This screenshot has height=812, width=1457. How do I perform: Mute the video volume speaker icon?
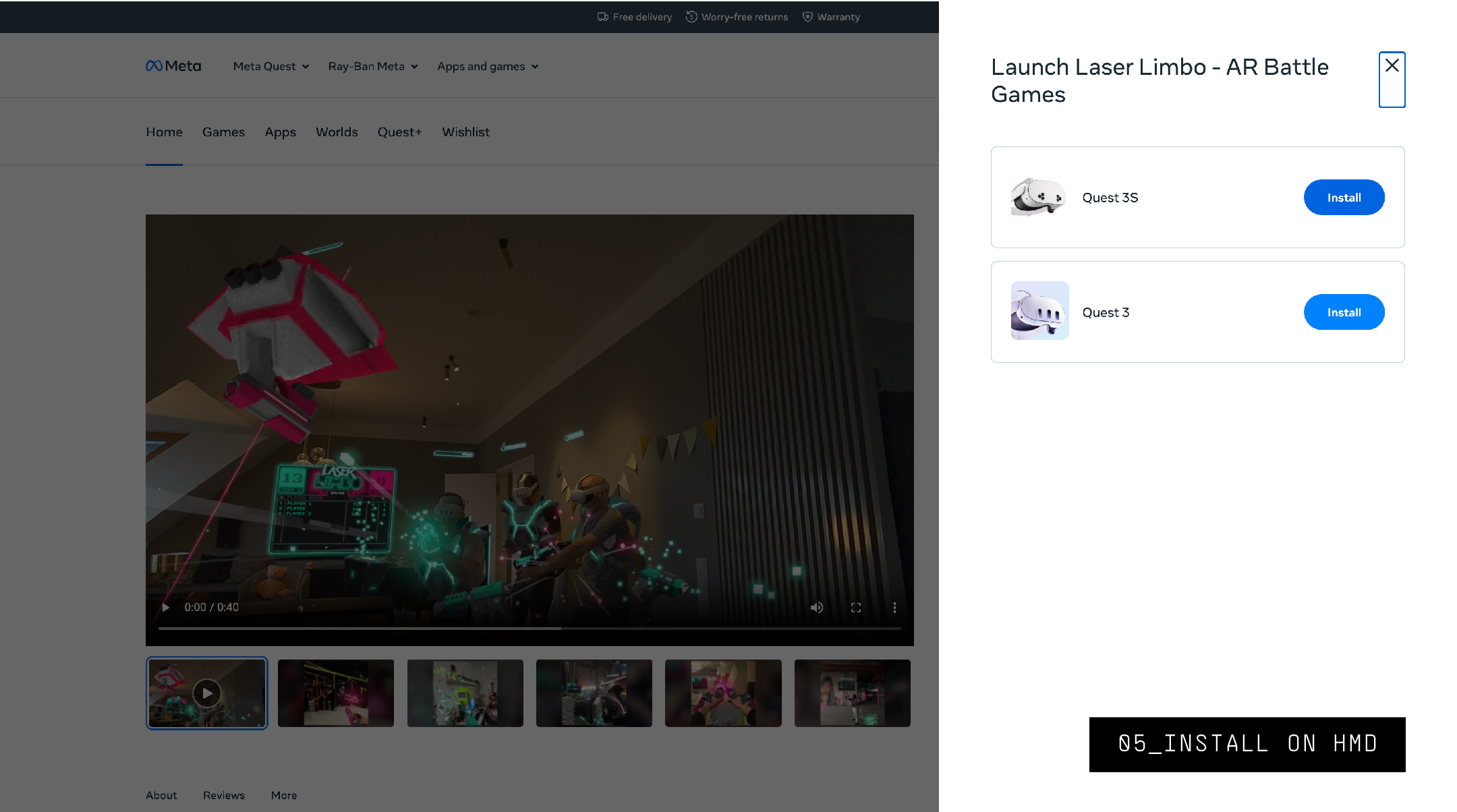pyautogui.click(x=817, y=608)
